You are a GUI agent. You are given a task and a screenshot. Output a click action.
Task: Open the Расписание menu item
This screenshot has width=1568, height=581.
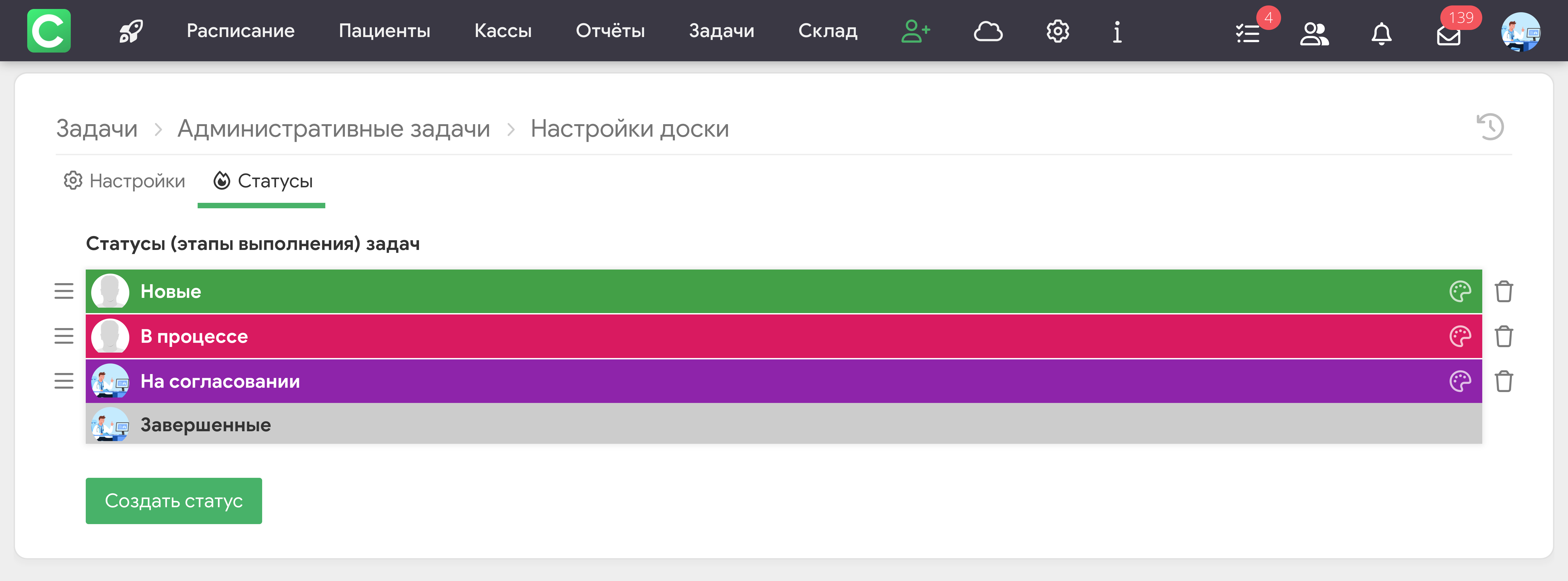coord(240,31)
